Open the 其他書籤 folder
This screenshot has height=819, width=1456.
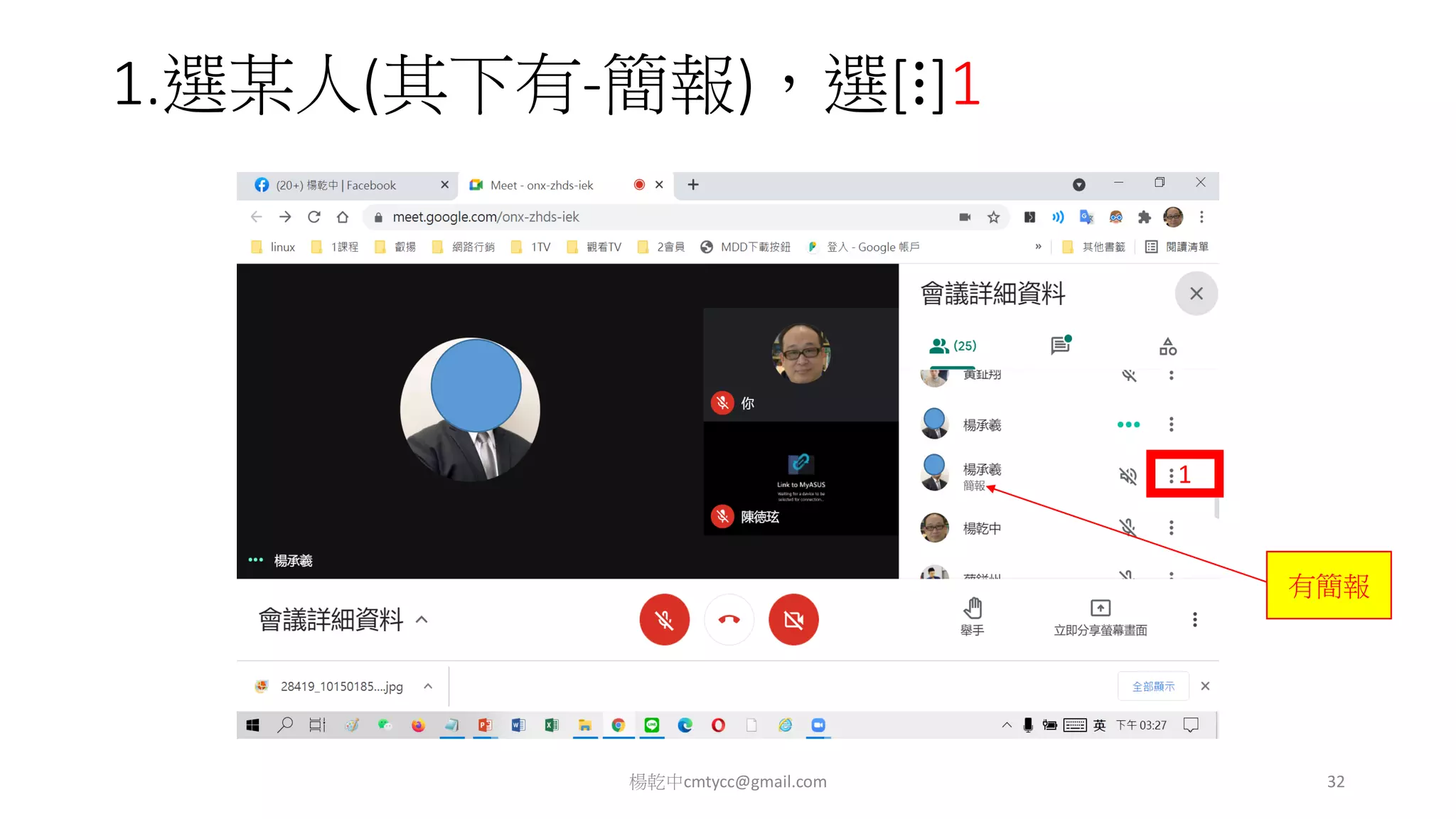[x=1093, y=247]
